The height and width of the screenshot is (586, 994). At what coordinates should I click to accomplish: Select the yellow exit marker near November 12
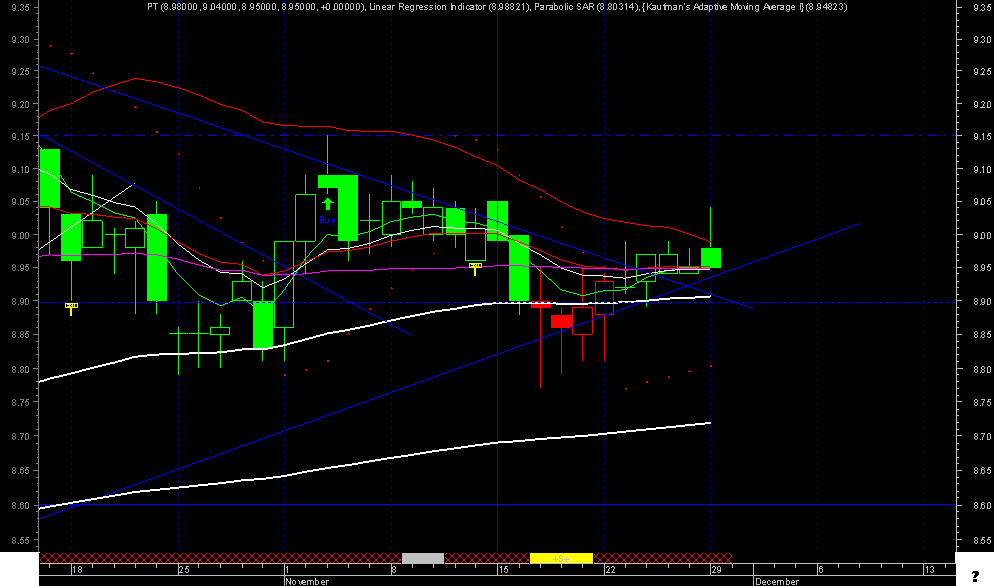point(475,268)
